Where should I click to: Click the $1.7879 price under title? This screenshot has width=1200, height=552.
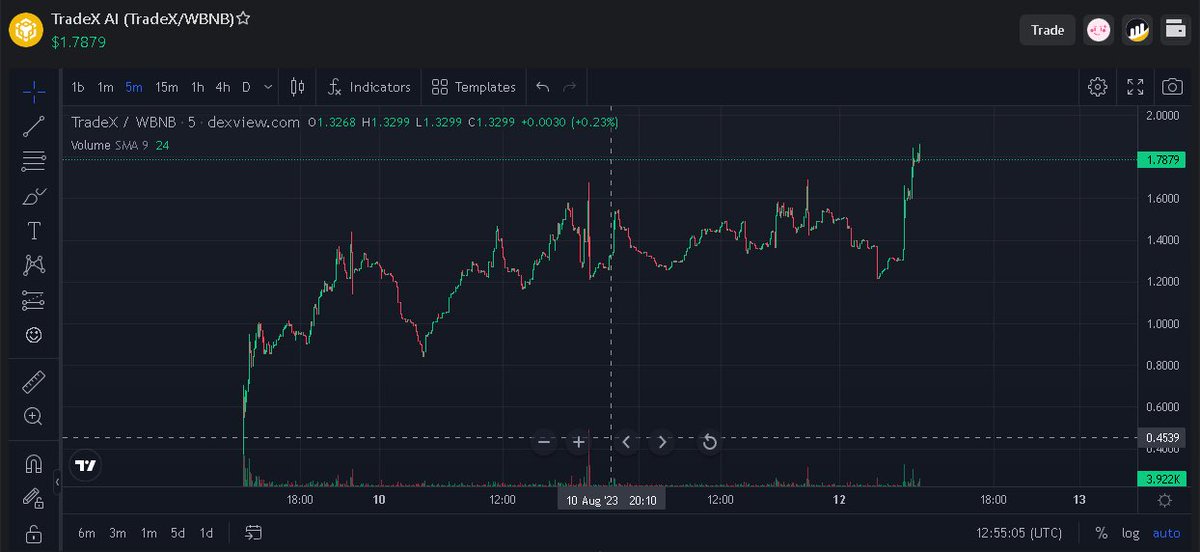click(x=79, y=42)
